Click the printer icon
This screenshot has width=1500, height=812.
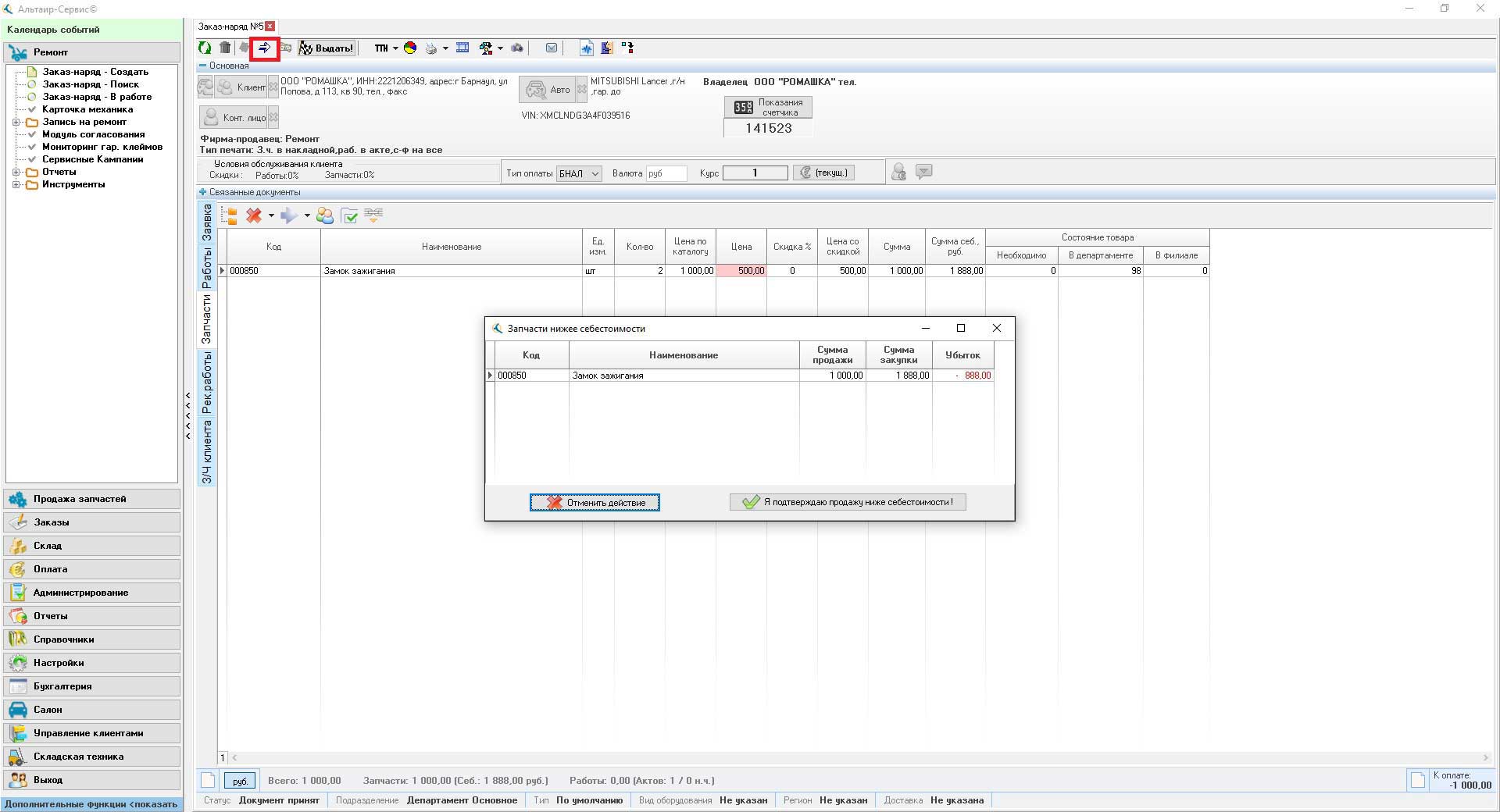tap(431, 48)
